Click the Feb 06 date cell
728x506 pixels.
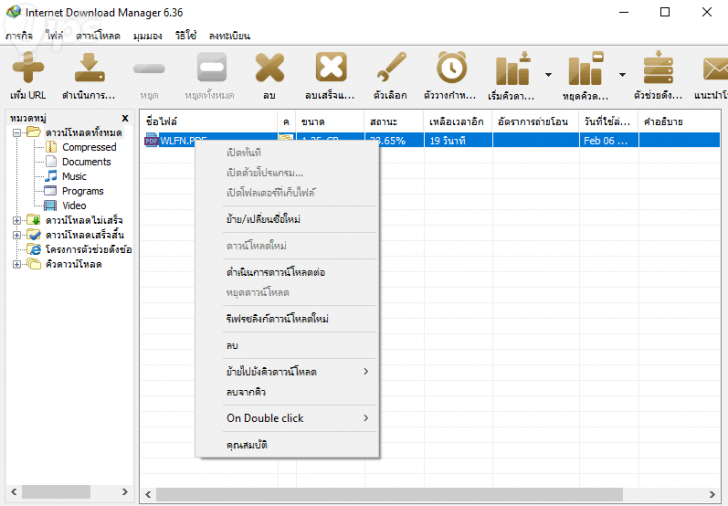pyautogui.click(x=609, y=141)
